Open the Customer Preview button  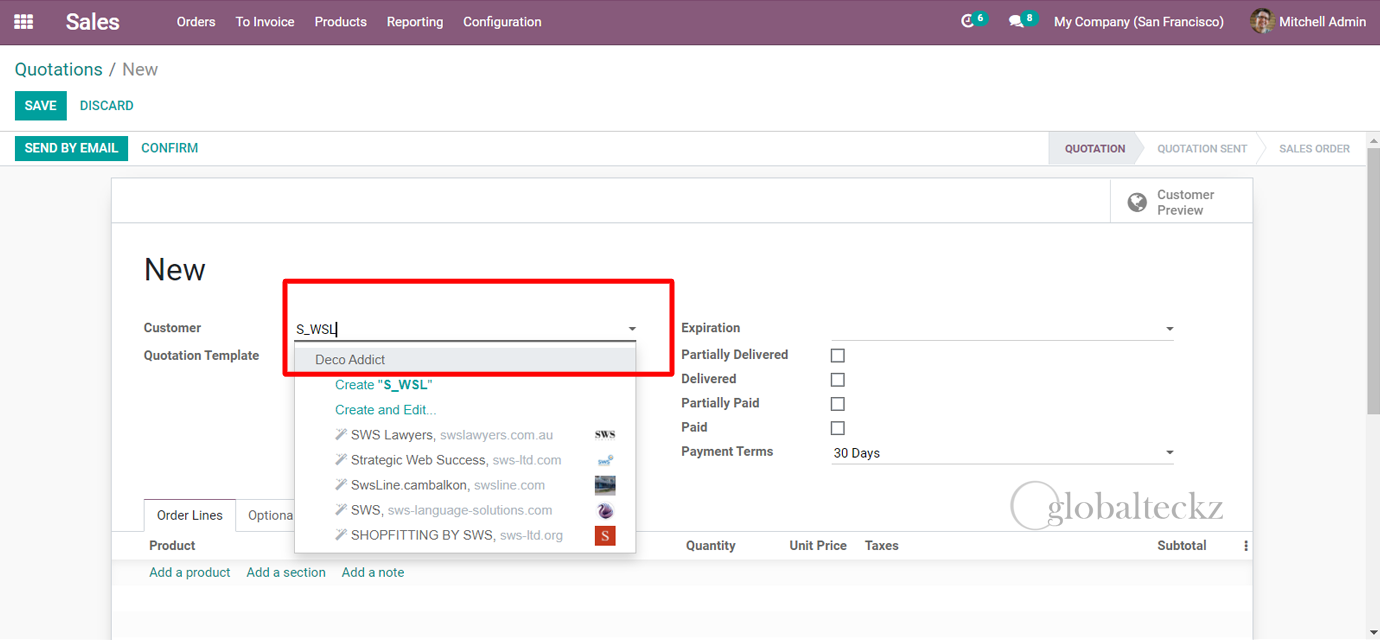1181,202
